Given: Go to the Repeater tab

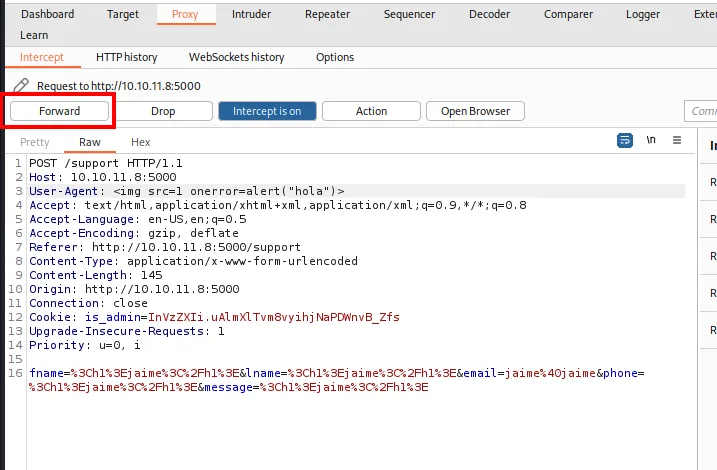Looking at the screenshot, I should (x=327, y=14).
